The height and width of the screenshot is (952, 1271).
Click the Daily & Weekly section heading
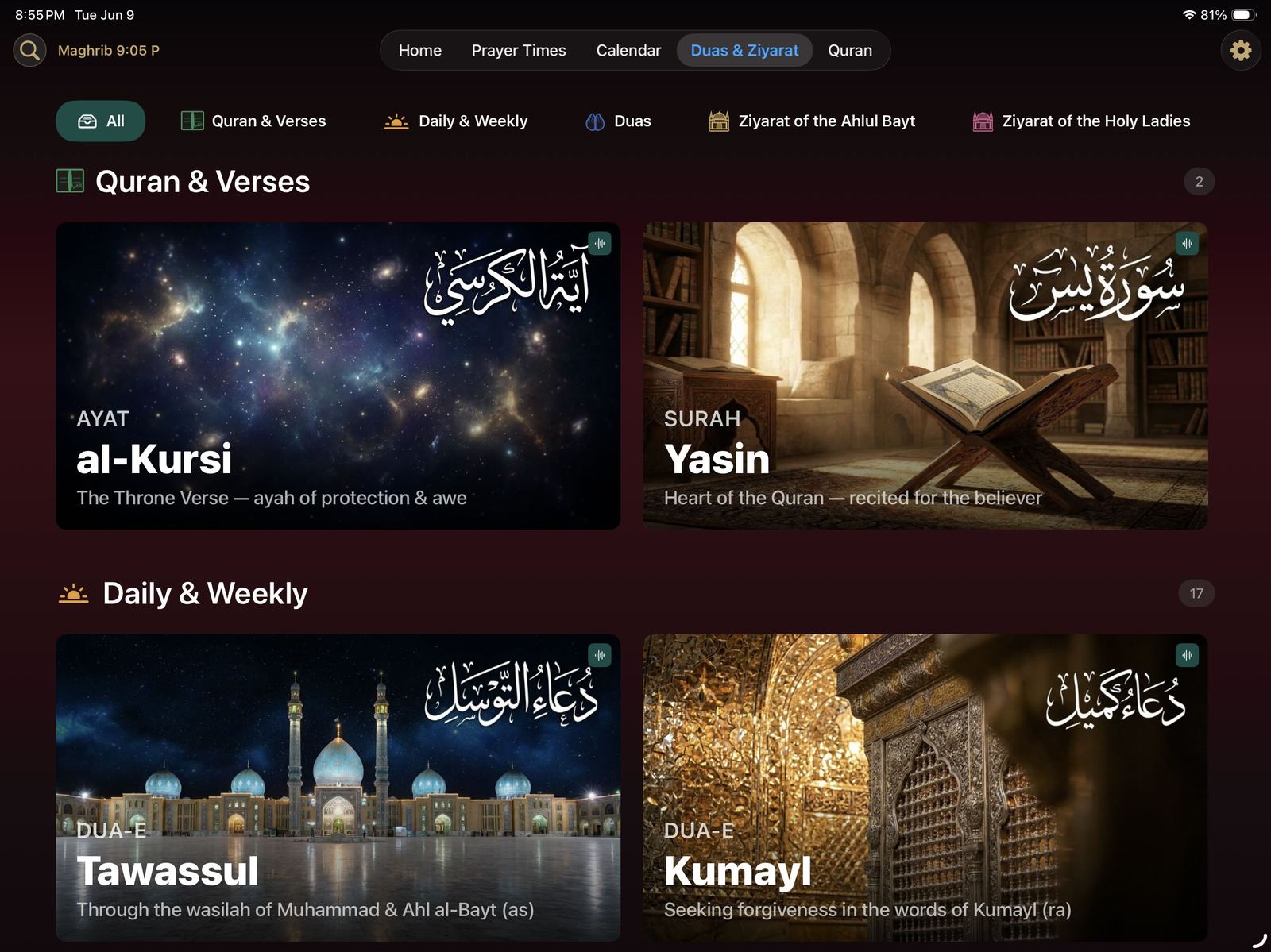pos(205,593)
